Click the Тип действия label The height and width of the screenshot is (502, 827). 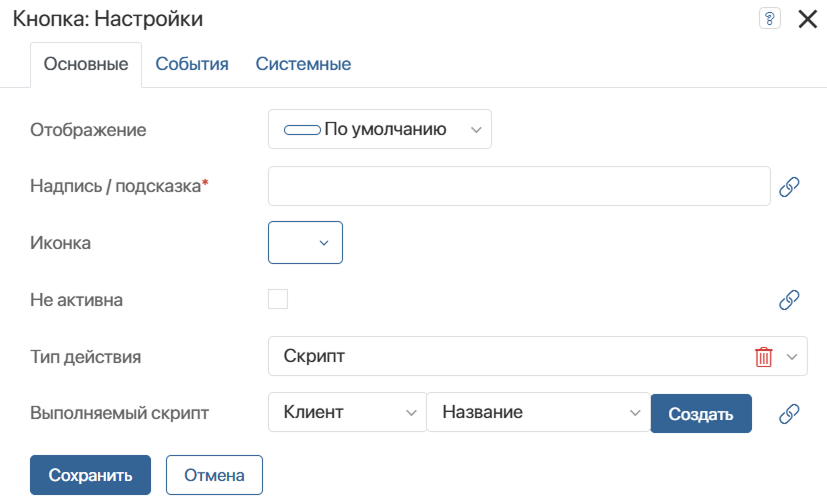click(85, 357)
